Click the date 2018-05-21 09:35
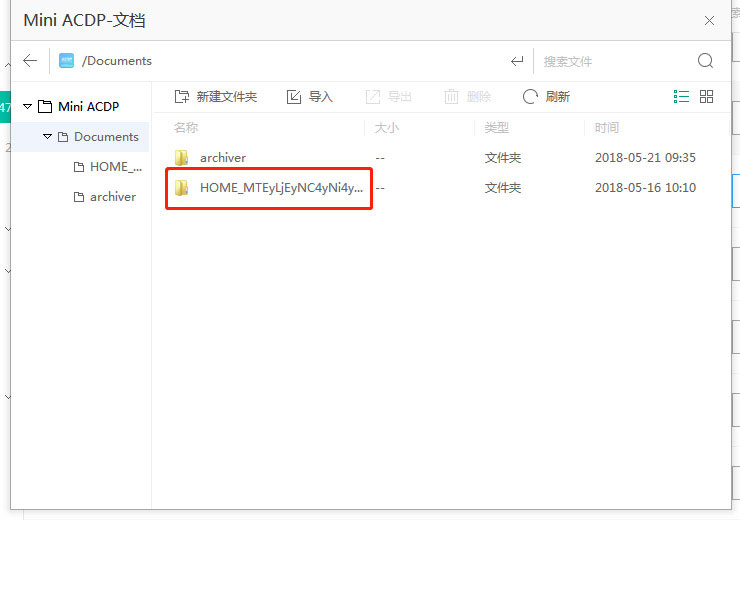 pyautogui.click(x=645, y=158)
